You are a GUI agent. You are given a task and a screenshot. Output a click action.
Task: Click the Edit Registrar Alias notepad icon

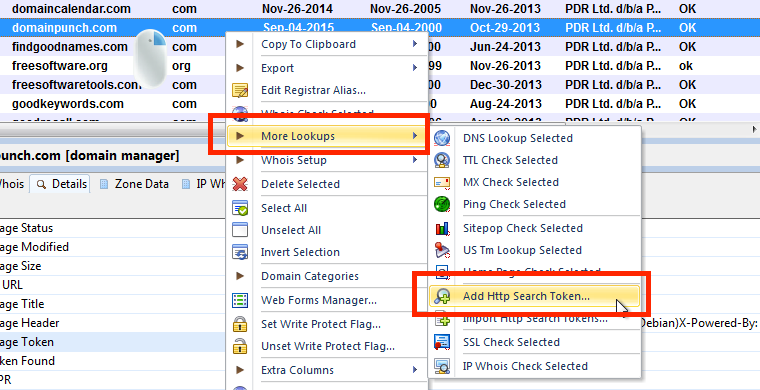pos(240,91)
